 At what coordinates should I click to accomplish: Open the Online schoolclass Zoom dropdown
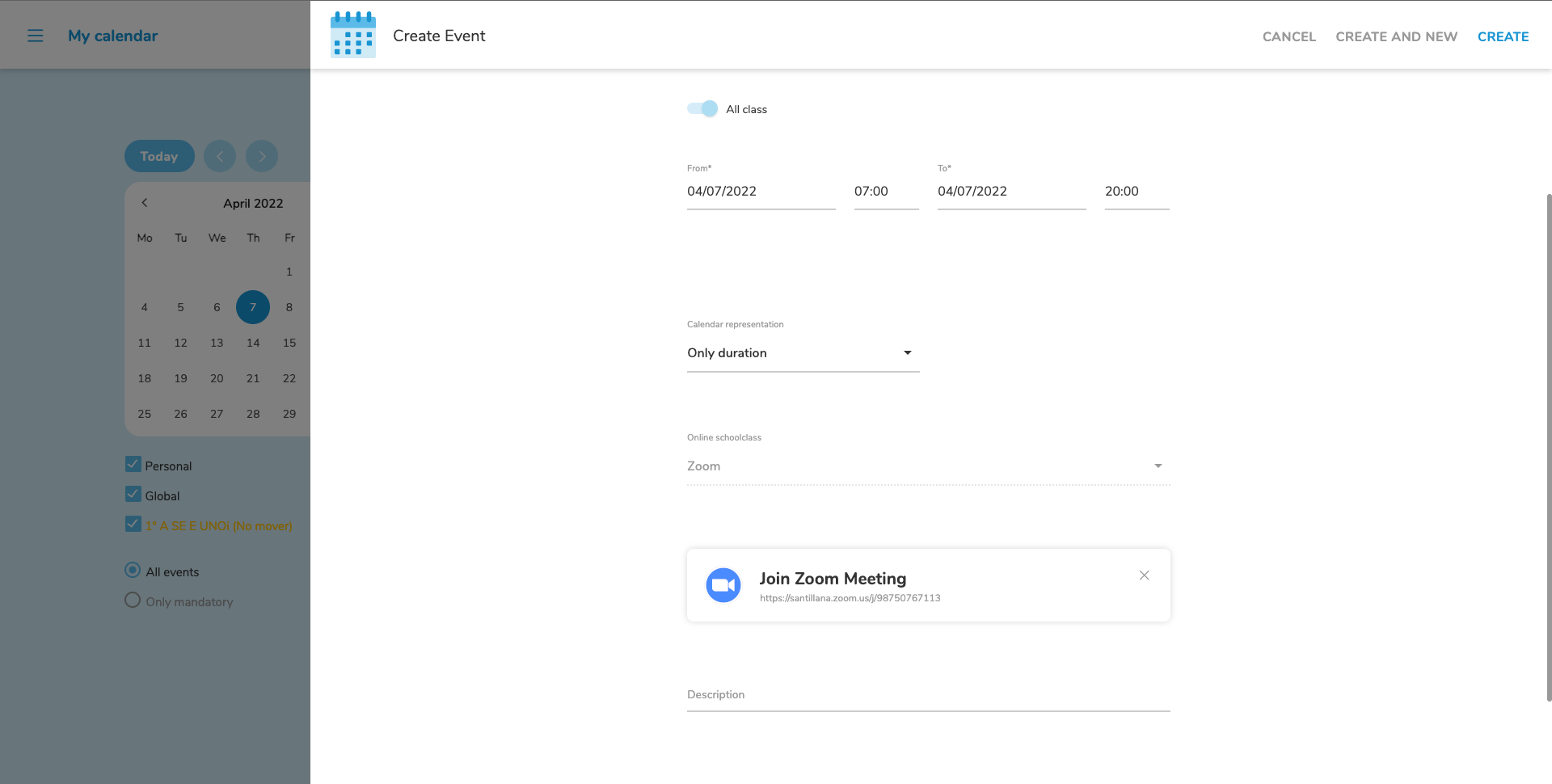(x=928, y=466)
